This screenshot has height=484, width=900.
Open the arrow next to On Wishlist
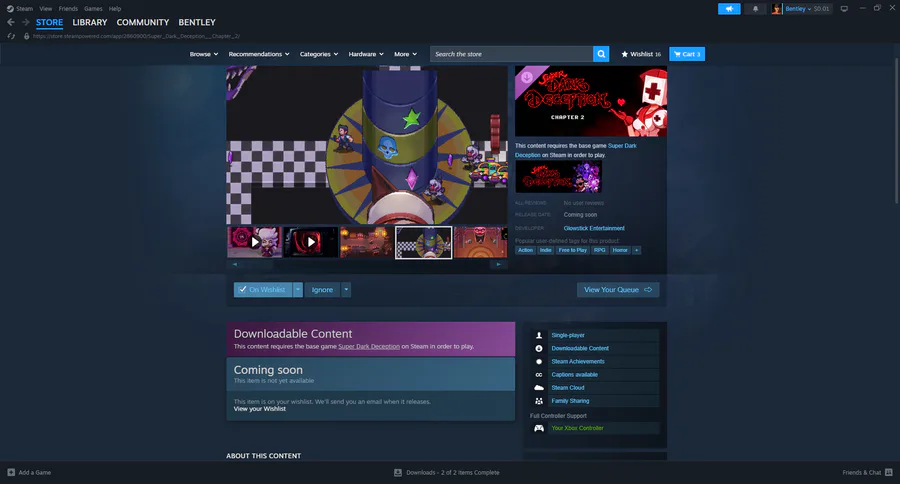coord(297,290)
